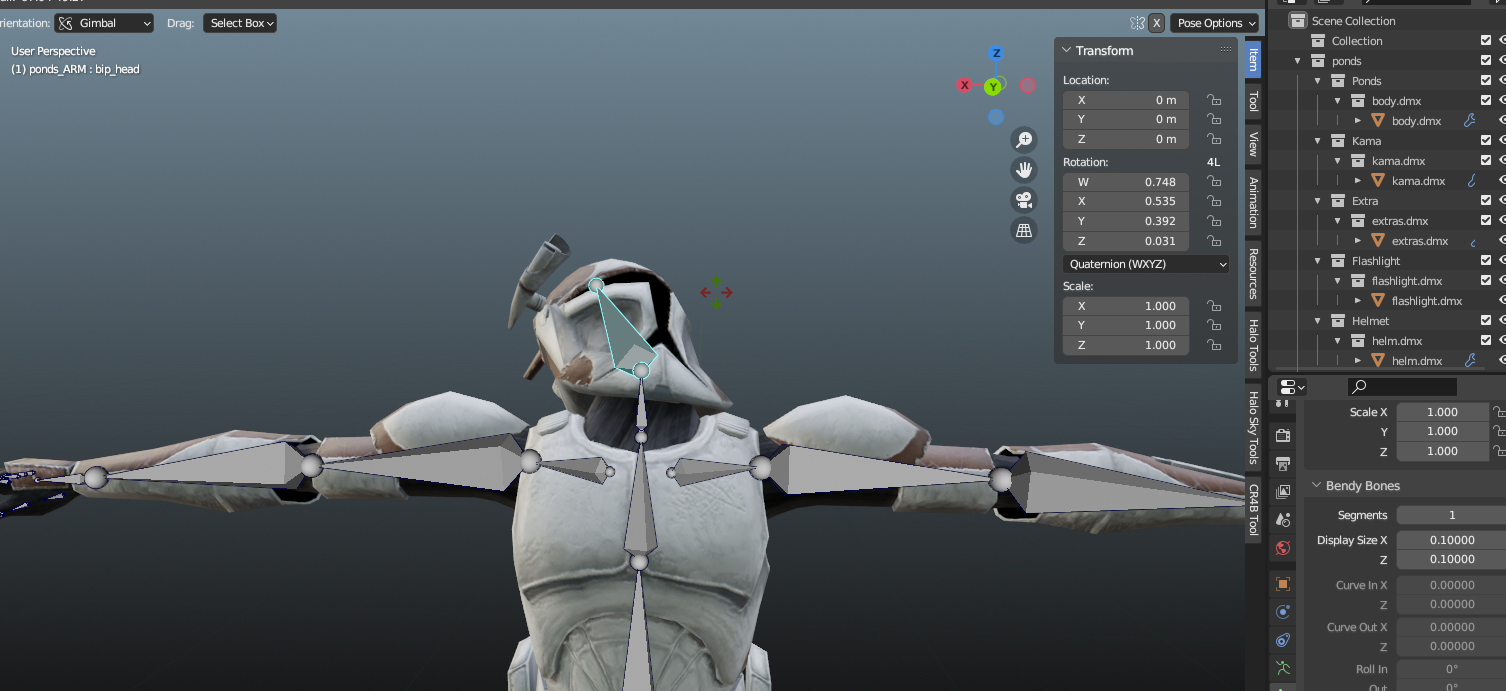Click the lock icon beside Scale Z

1213,345
